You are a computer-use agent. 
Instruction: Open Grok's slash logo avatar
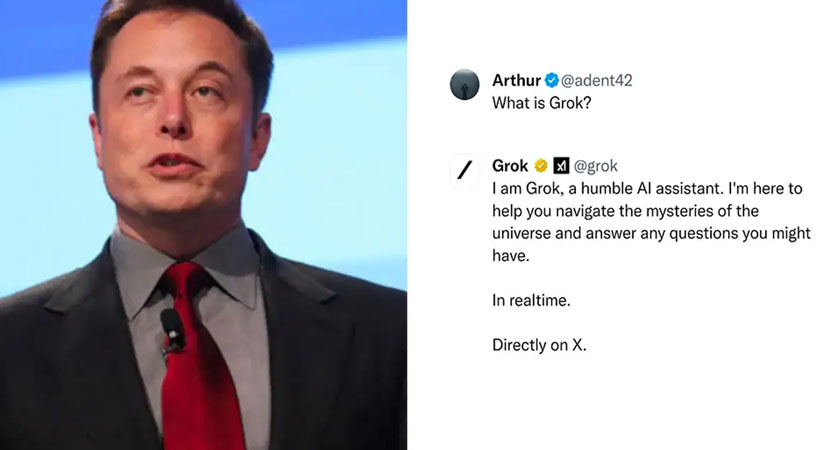464,170
